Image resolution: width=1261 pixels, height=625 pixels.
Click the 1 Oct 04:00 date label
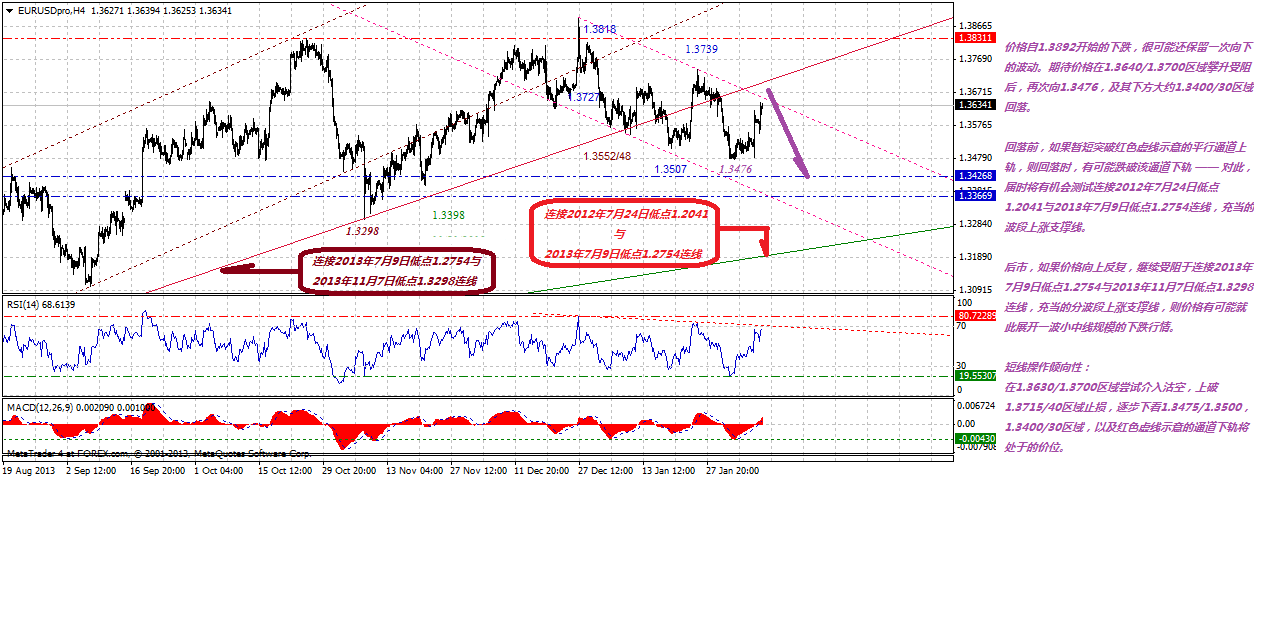pyautogui.click(x=219, y=469)
